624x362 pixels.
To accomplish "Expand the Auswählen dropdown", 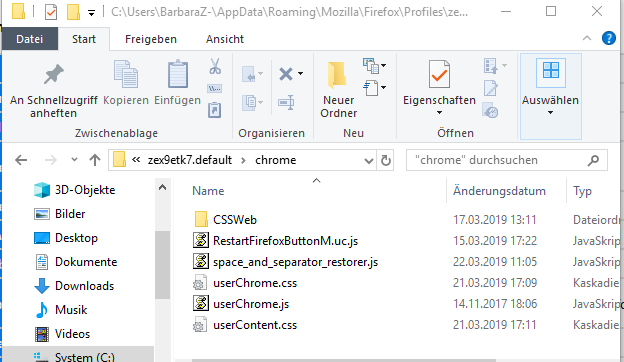I will [550, 96].
